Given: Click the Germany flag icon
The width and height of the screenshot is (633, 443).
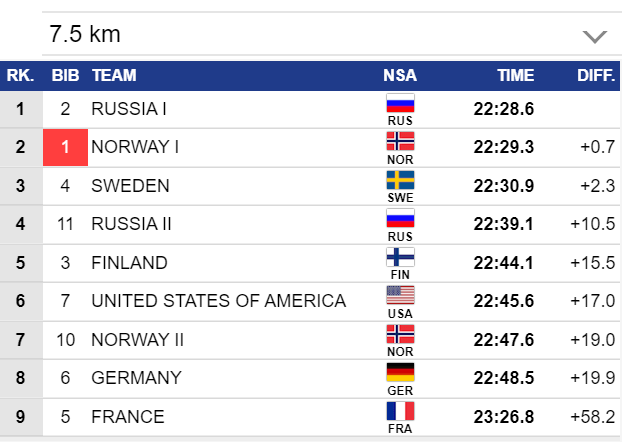Looking at the screenshot, I should pyautogui.click(x=400, y=372).
